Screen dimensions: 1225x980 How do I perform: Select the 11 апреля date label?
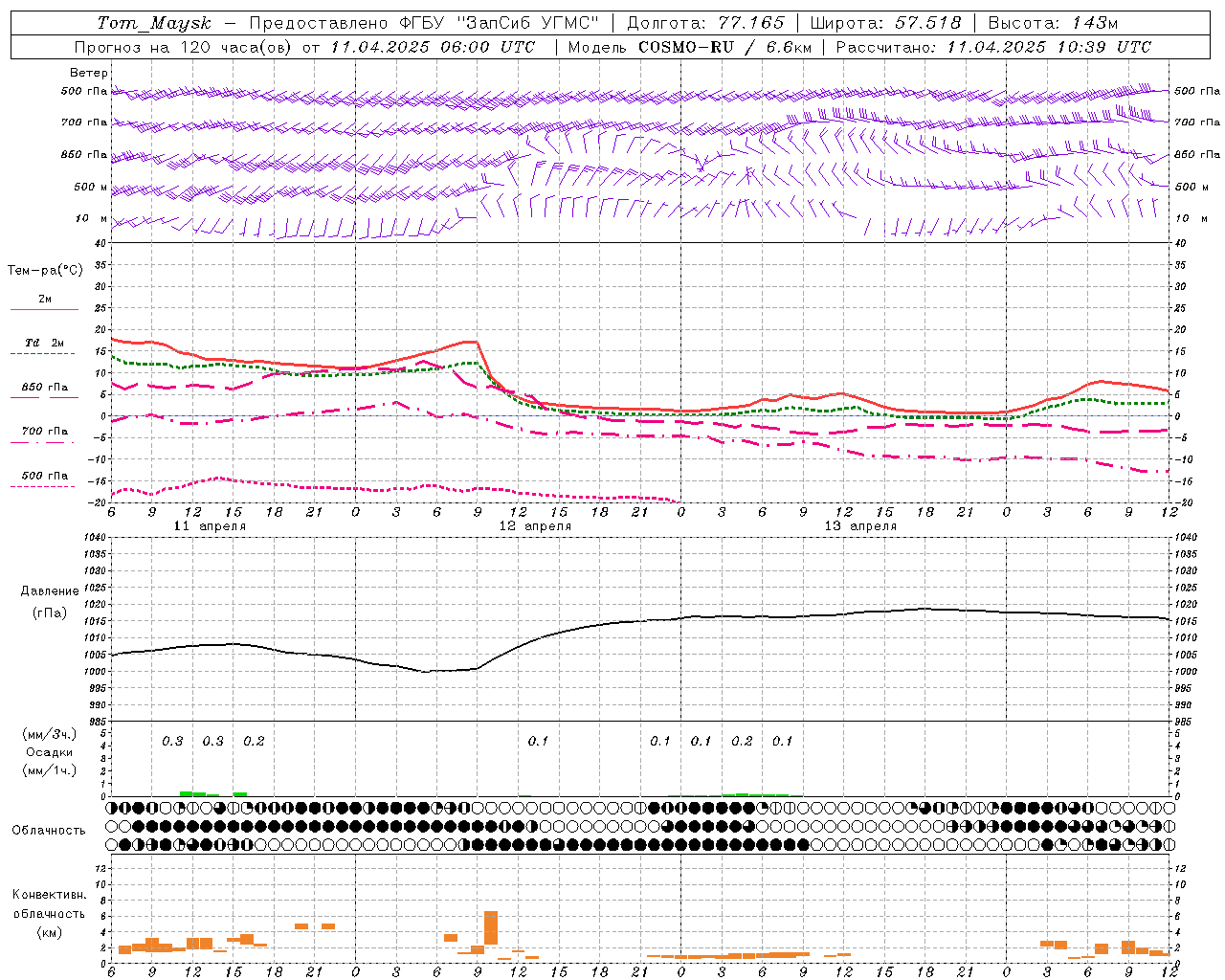pos(210,526)
